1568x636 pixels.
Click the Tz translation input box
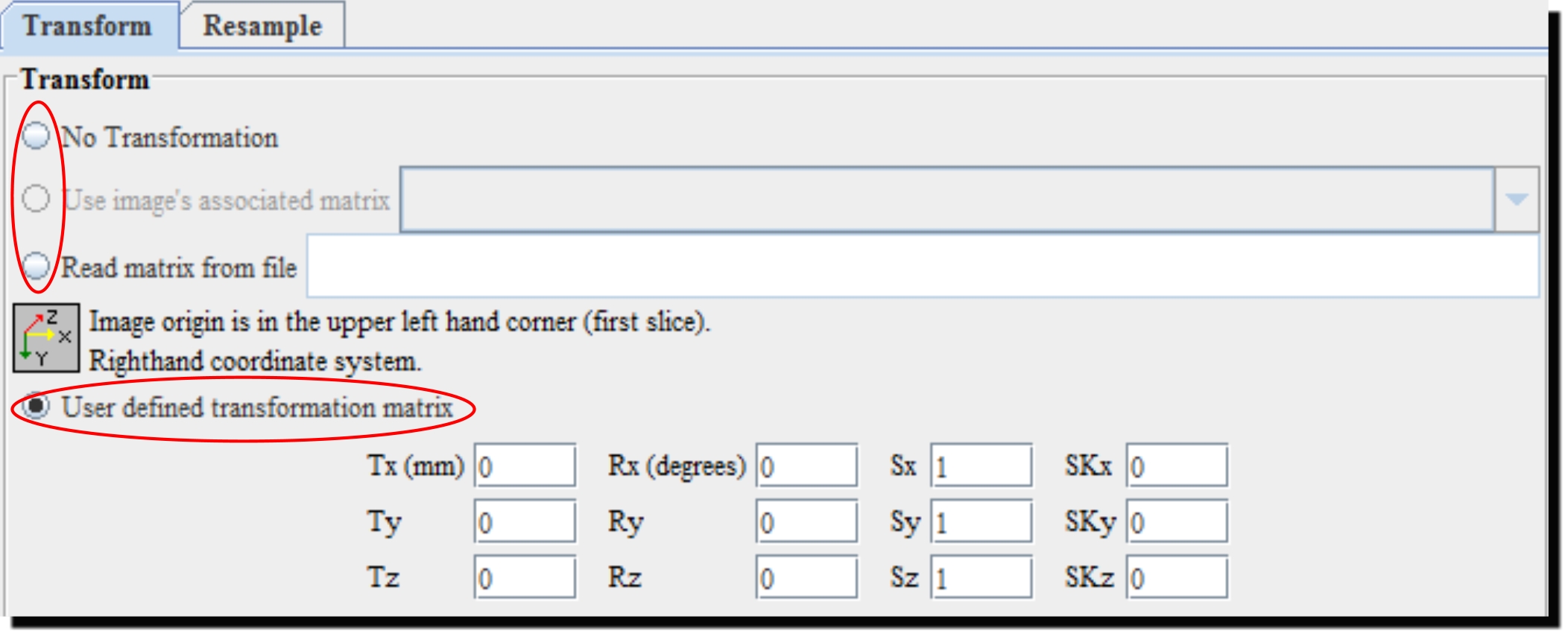point(525,577)
